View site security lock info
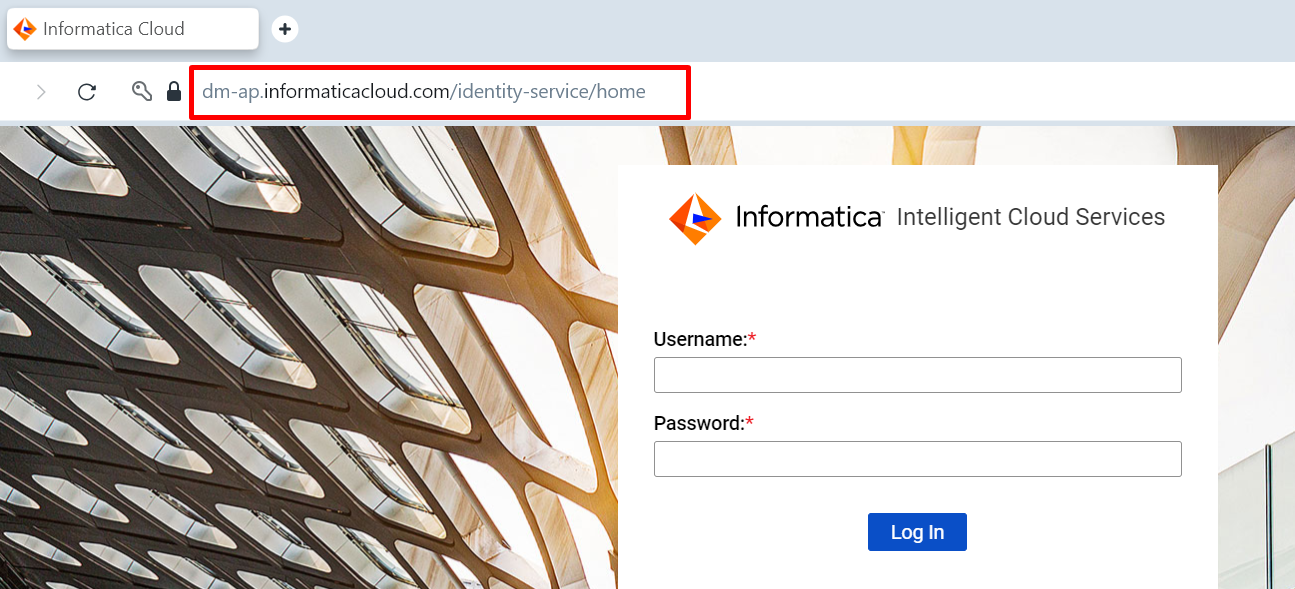This screenshot has height=589, width=1295. click(174, 92)
